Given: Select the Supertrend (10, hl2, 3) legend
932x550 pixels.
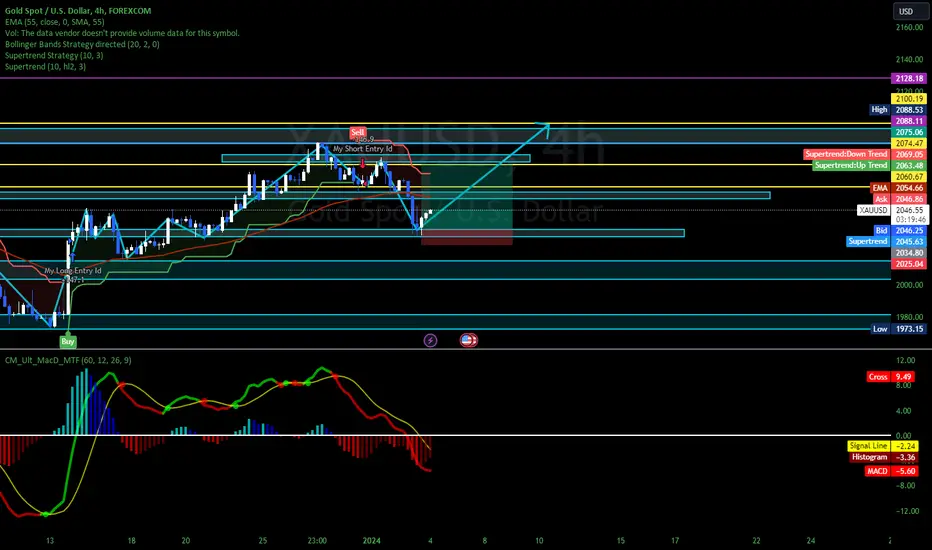Looking at the screenshot, I should 45,67.
